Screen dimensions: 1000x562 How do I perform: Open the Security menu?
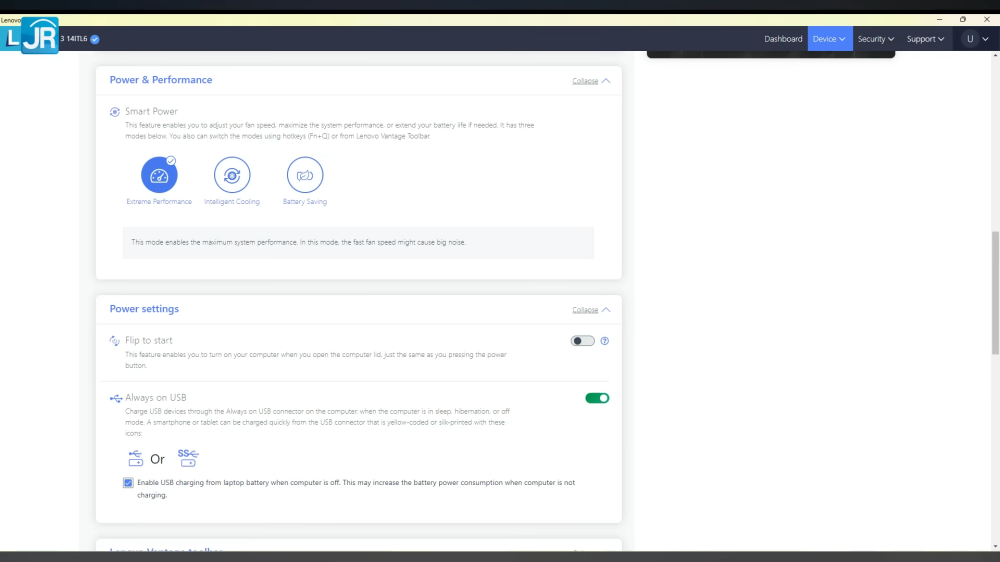(876, 39)
